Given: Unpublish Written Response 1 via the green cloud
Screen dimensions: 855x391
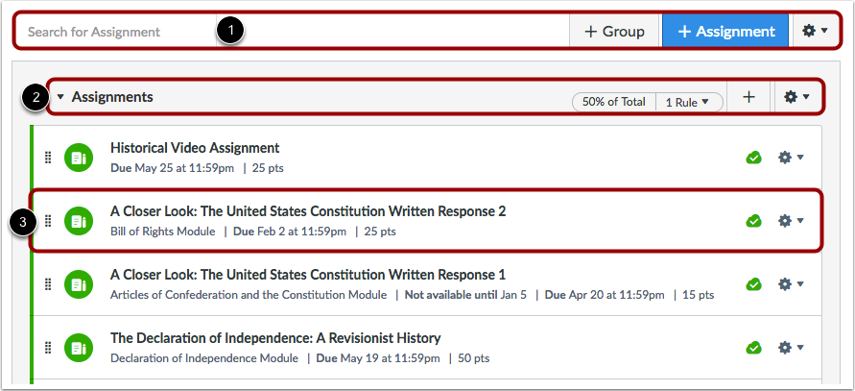Looking at the screenshot, I should pos(754,284).
